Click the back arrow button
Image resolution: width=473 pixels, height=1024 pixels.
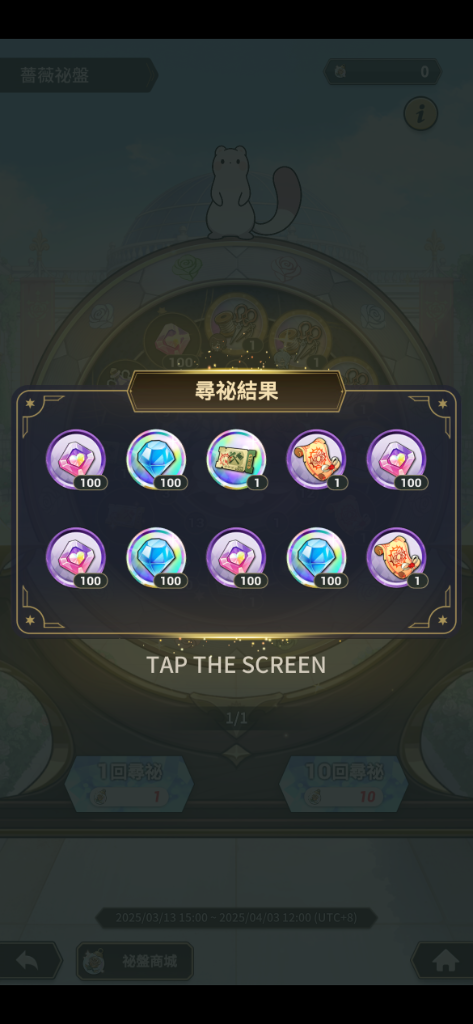coord(29,961)
